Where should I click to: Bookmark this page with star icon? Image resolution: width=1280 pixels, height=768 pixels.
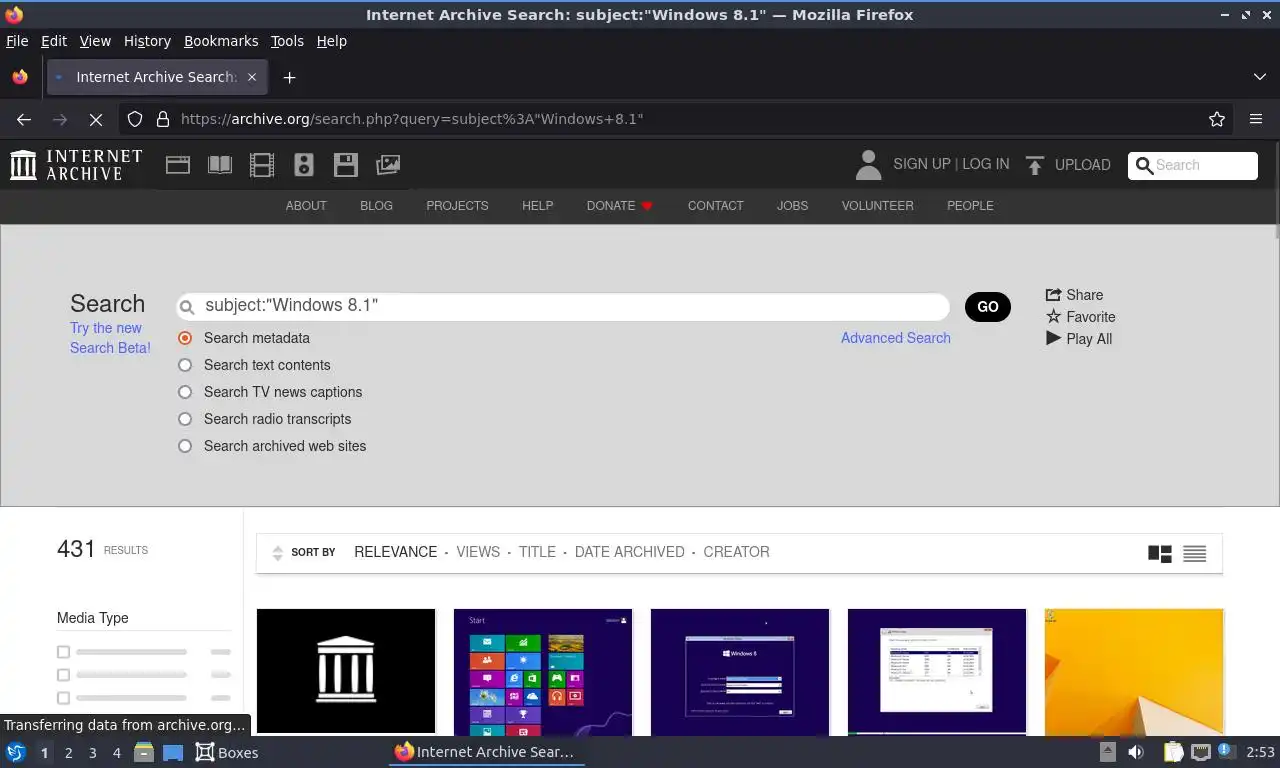click(1217, 119)
